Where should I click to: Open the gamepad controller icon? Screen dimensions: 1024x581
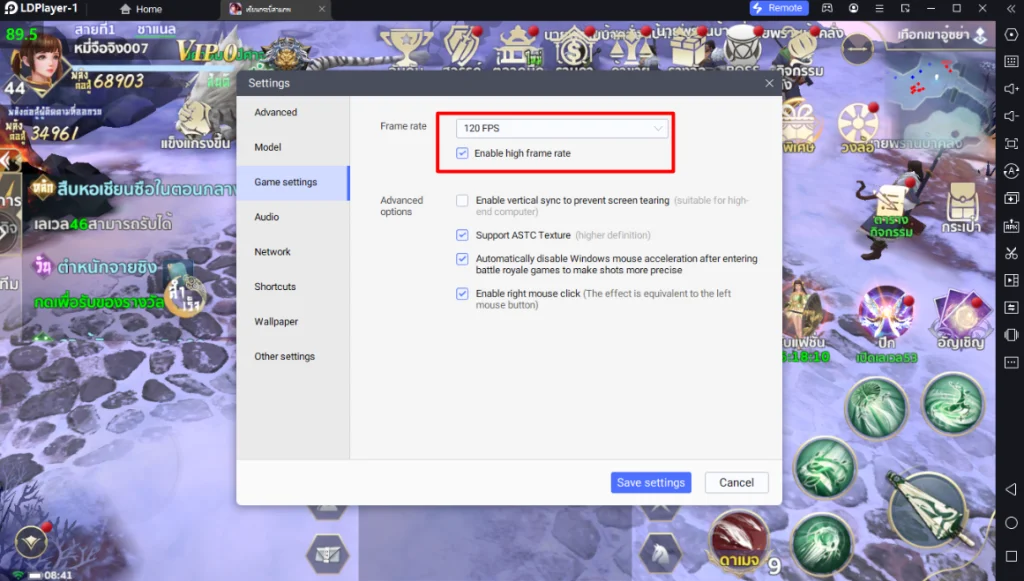827,8
